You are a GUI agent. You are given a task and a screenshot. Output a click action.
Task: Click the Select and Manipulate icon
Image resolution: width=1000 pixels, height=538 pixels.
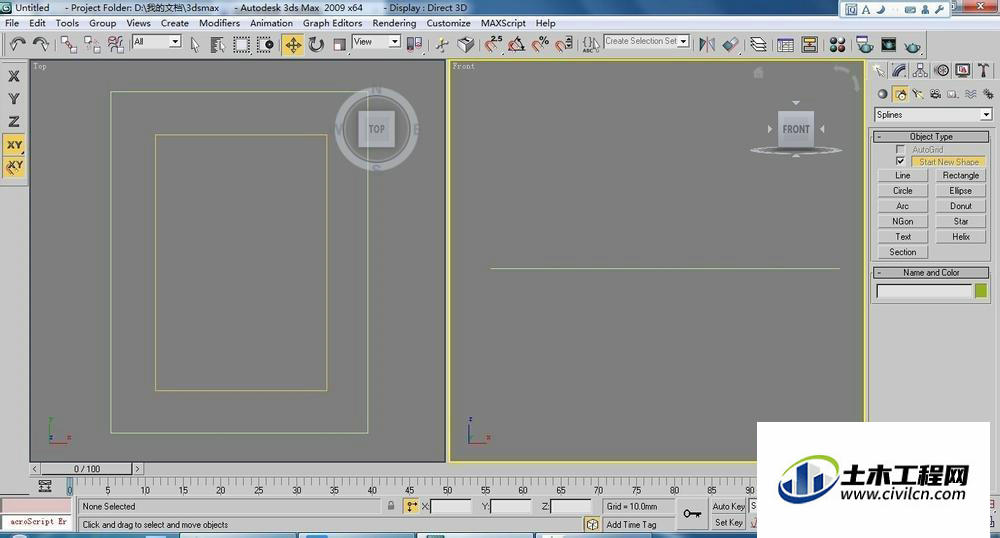442,44
